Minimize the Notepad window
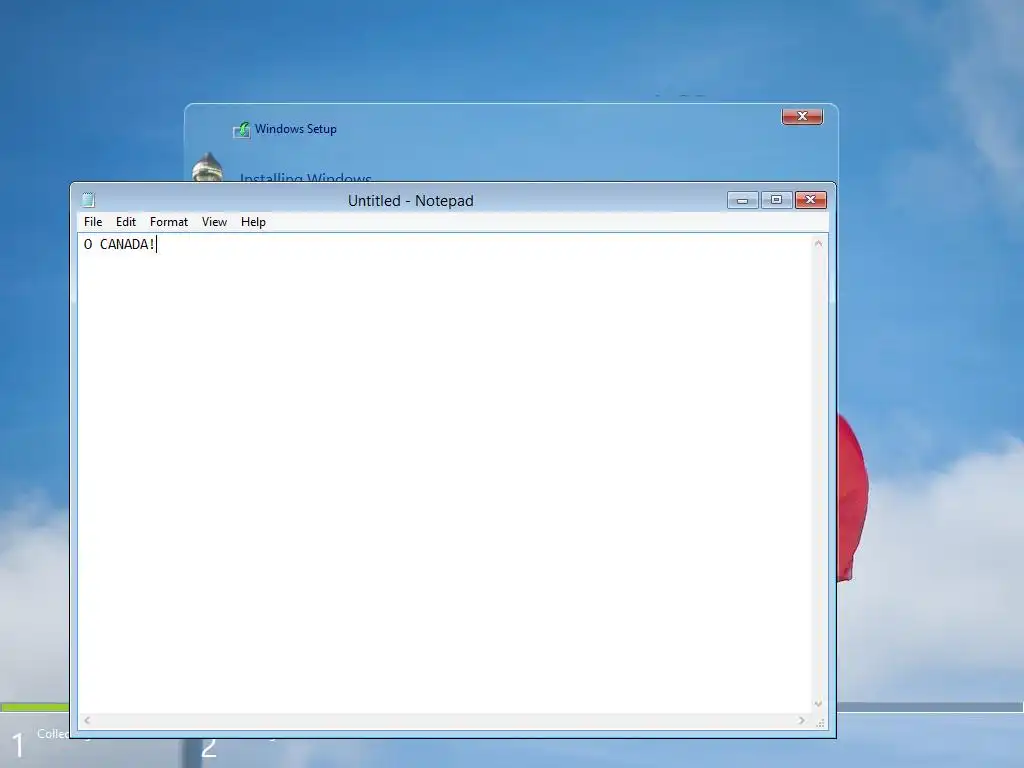This screenshot has width=1024, height=768. (x=743, y=200)
